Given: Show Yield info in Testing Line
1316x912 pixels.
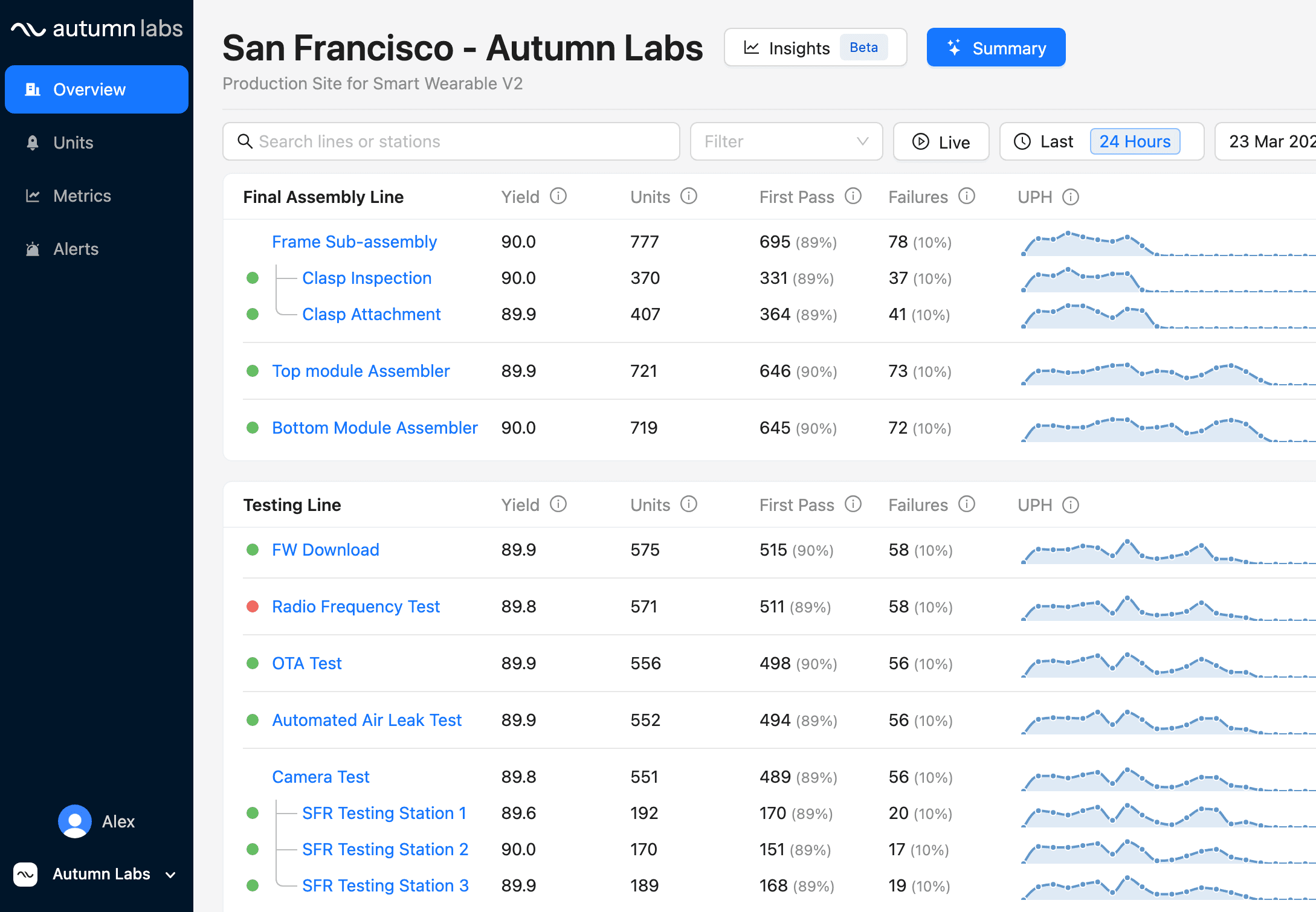Looking at the screenshot, I should point(558,504).
